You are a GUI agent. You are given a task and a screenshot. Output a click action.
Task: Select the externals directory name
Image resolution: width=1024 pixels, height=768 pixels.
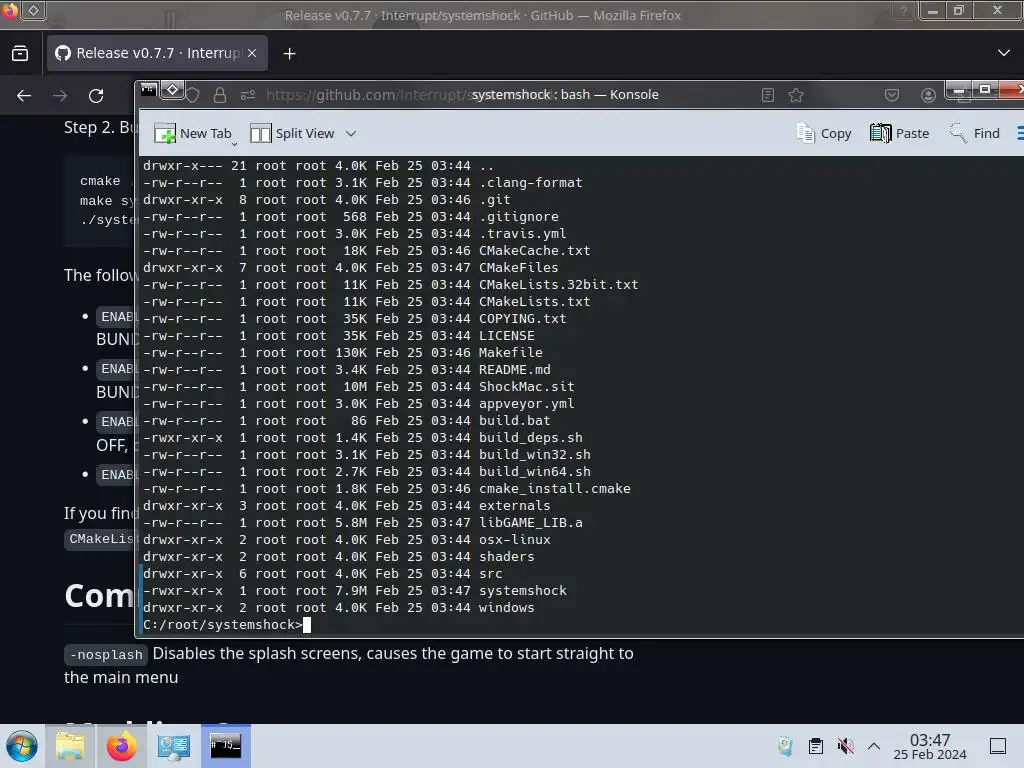click(515, 505)
